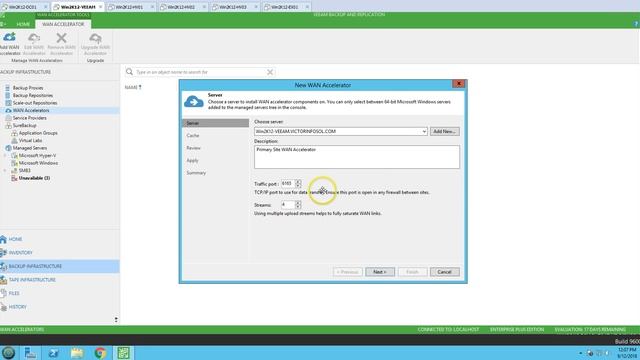Open Google Chrome from the taskbar
The width and height of the screenshot is (640, 360).
100,353
